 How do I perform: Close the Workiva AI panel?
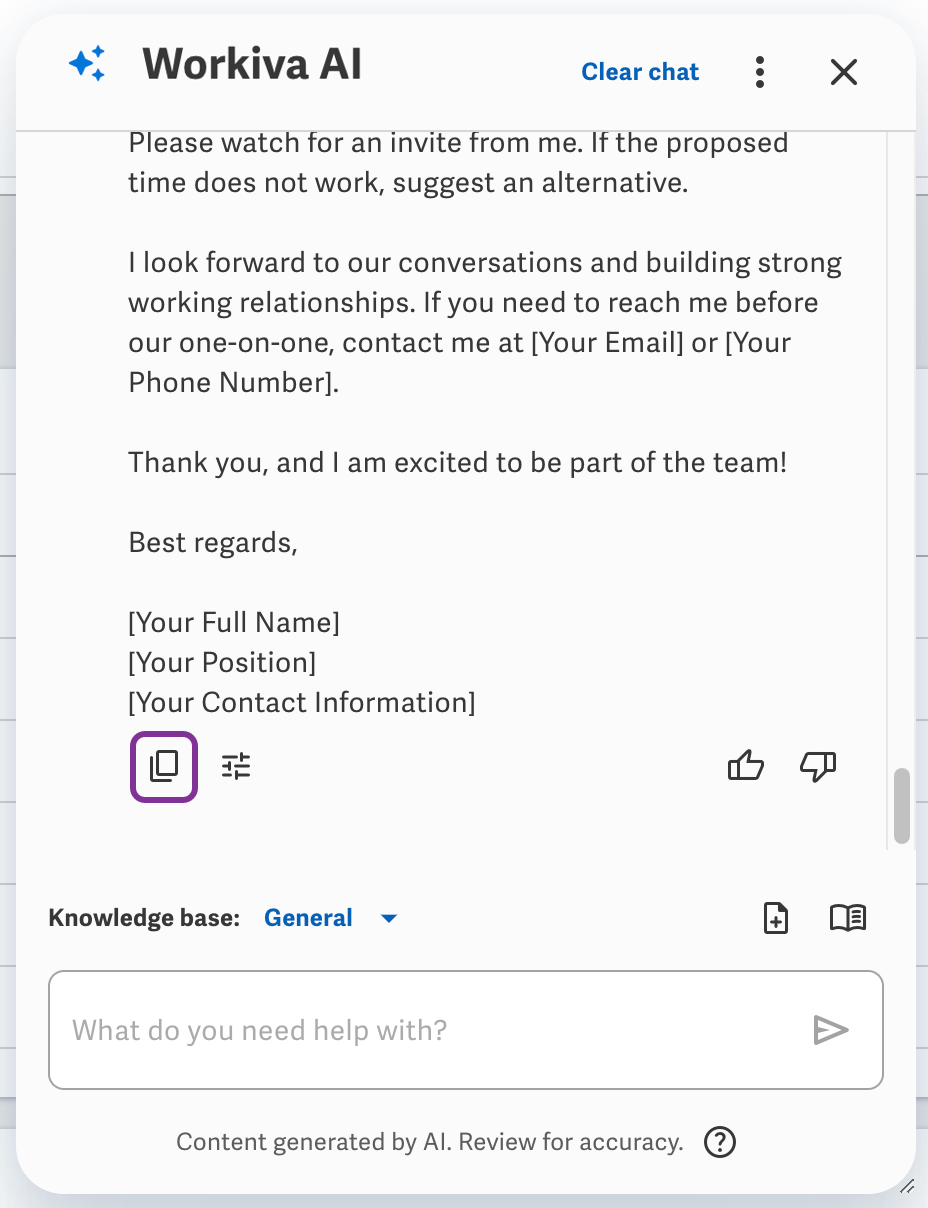[x=844, y=72]
